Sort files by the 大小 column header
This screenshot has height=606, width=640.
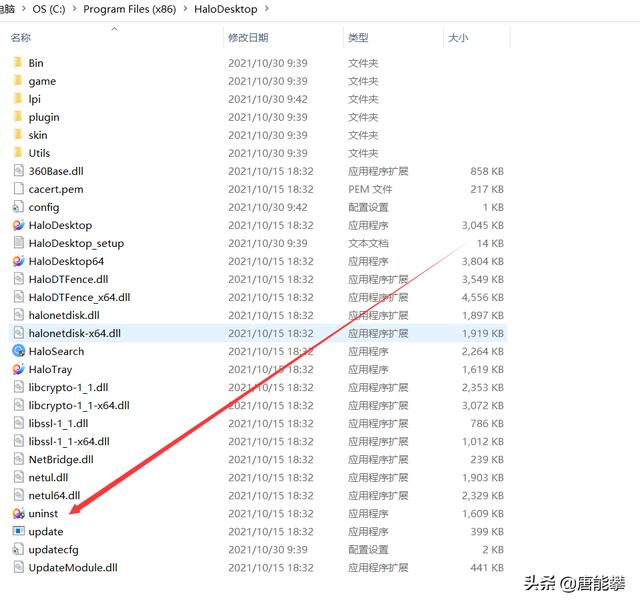click(x=458, y=38)
